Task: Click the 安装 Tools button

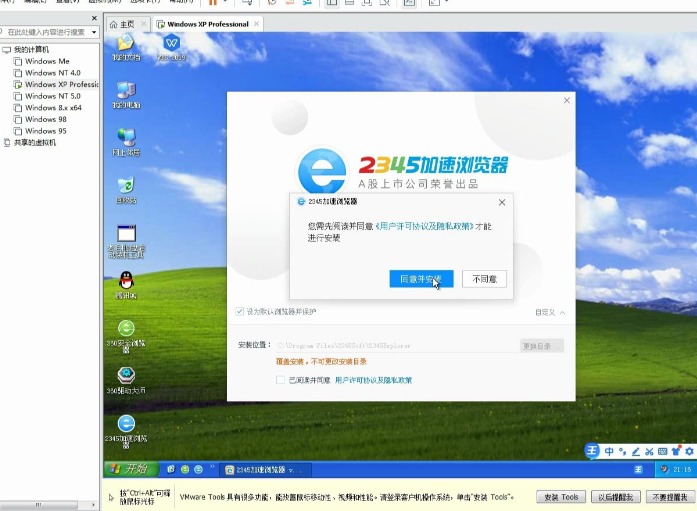Action: coord(561,497)
